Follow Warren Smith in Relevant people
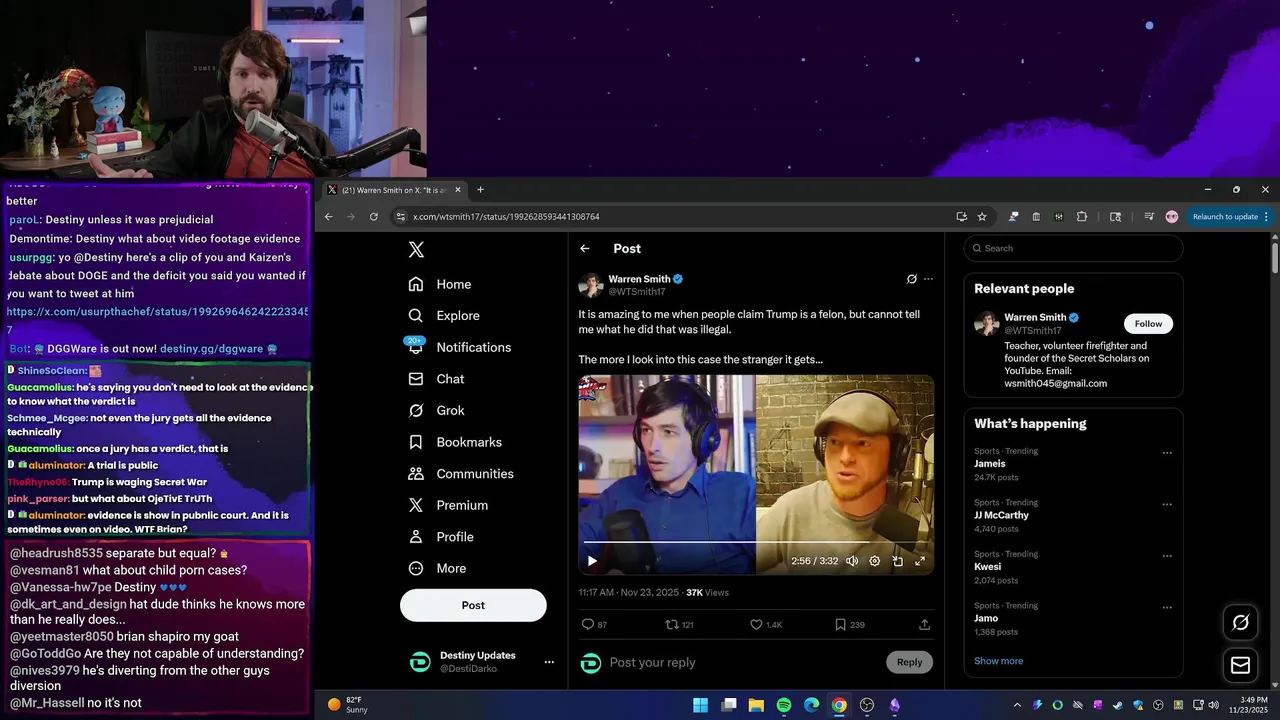 pos(1148,324)
